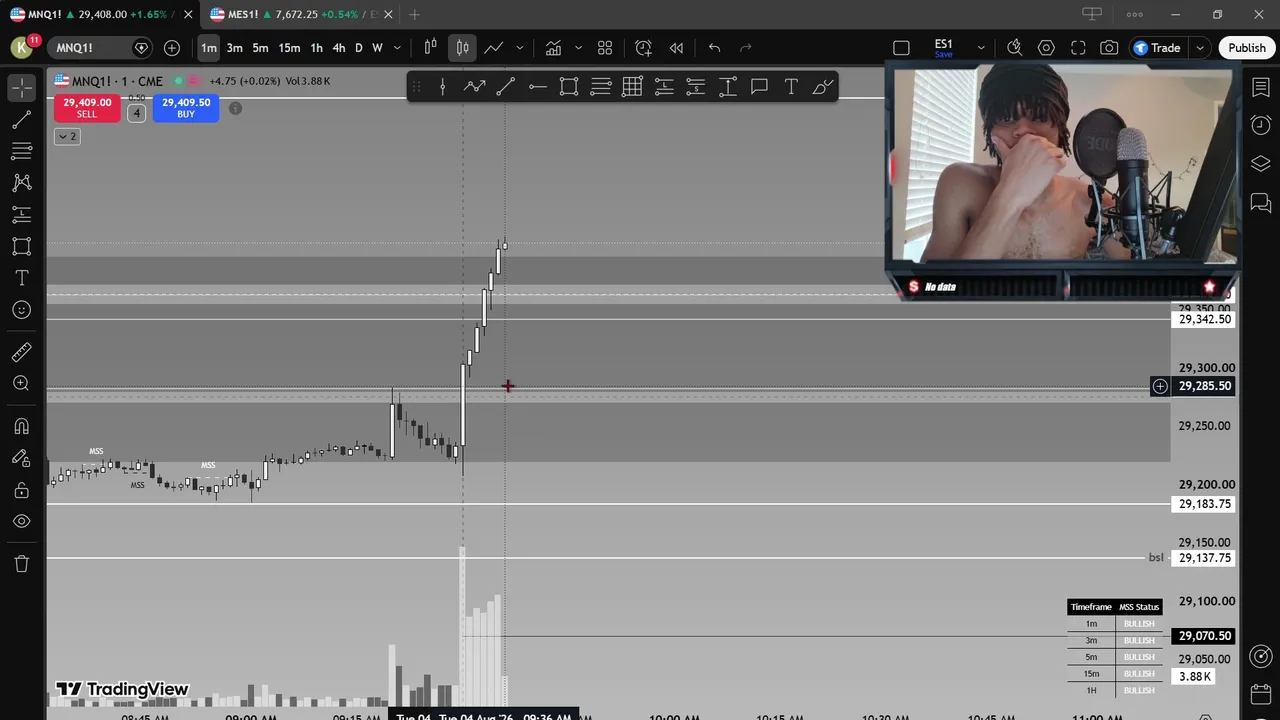Select the measure ruler tool

[x=21, y=352]
